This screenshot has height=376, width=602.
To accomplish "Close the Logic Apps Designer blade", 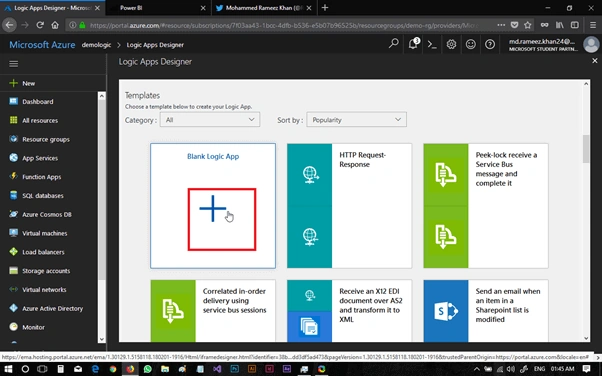I will point(595,61).
